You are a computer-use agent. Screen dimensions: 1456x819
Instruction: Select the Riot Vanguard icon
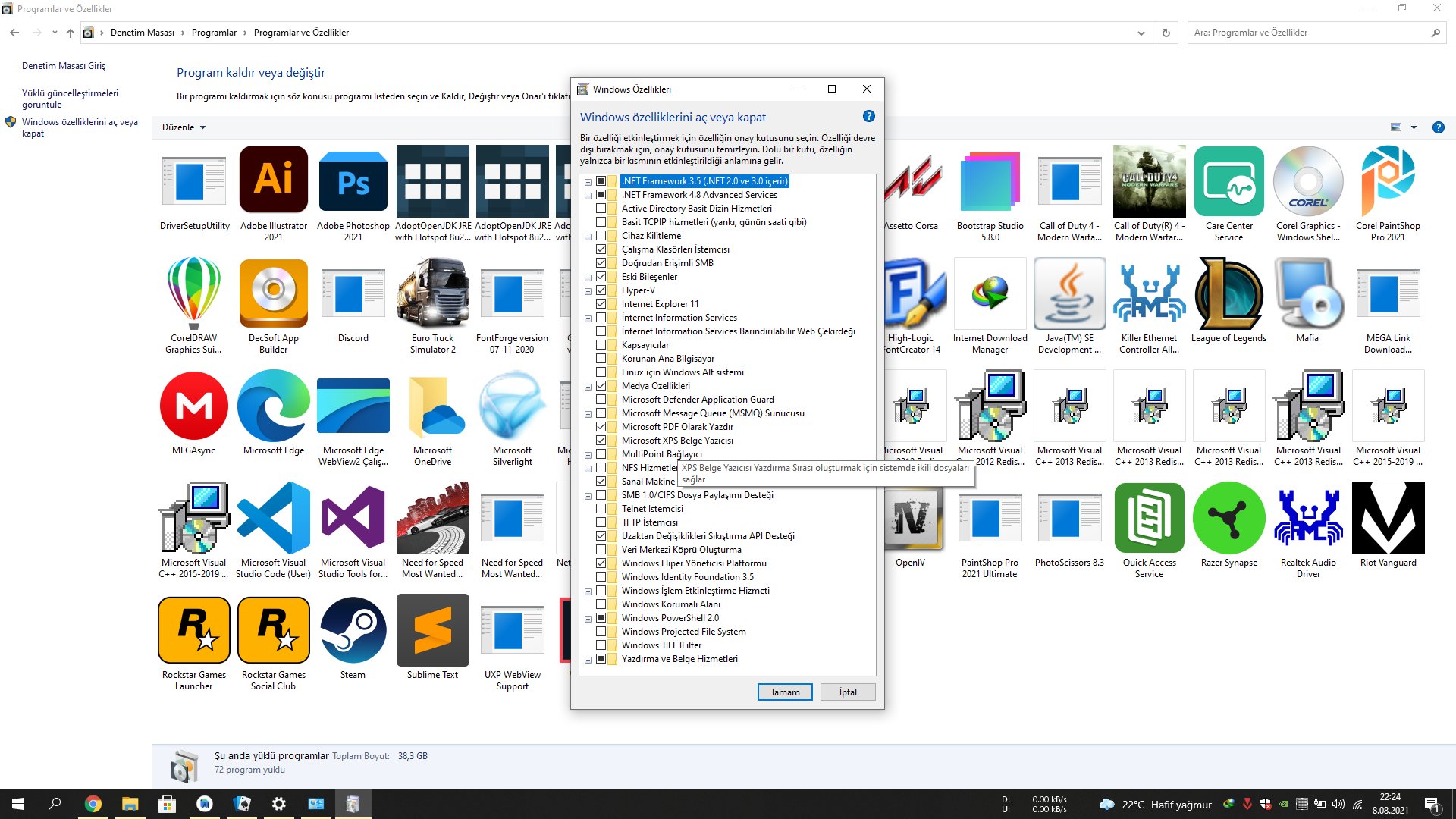pos(1388,519)
